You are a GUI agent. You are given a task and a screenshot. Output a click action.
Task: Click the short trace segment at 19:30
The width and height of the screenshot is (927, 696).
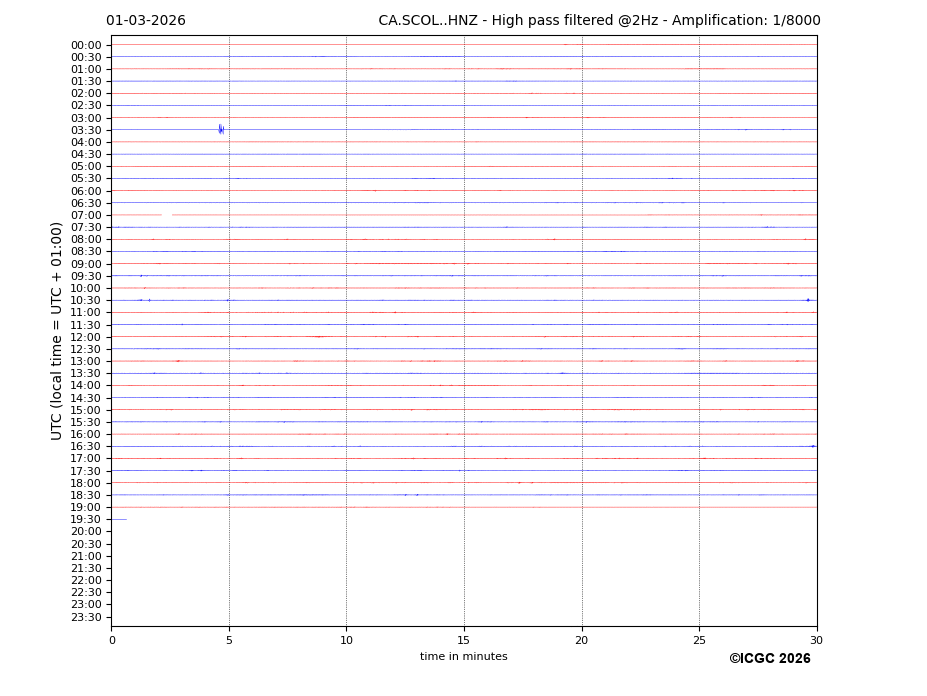[118, 519]
